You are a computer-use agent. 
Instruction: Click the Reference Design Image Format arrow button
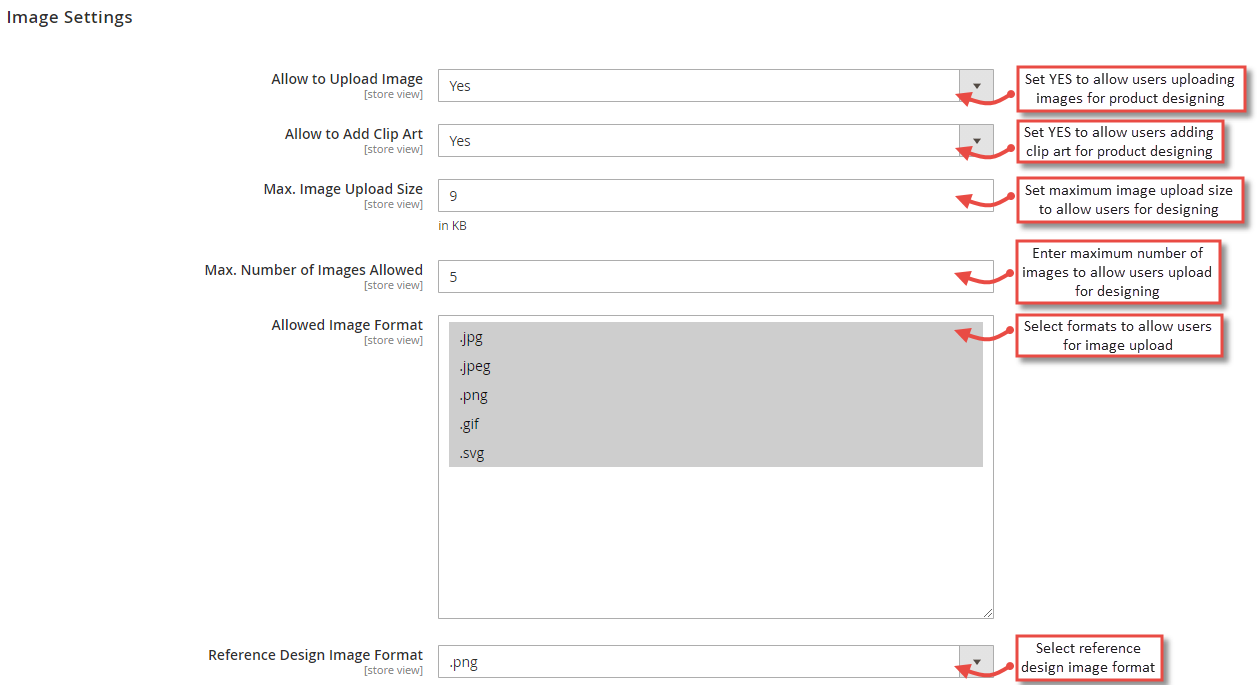click(x=976, y=662)
